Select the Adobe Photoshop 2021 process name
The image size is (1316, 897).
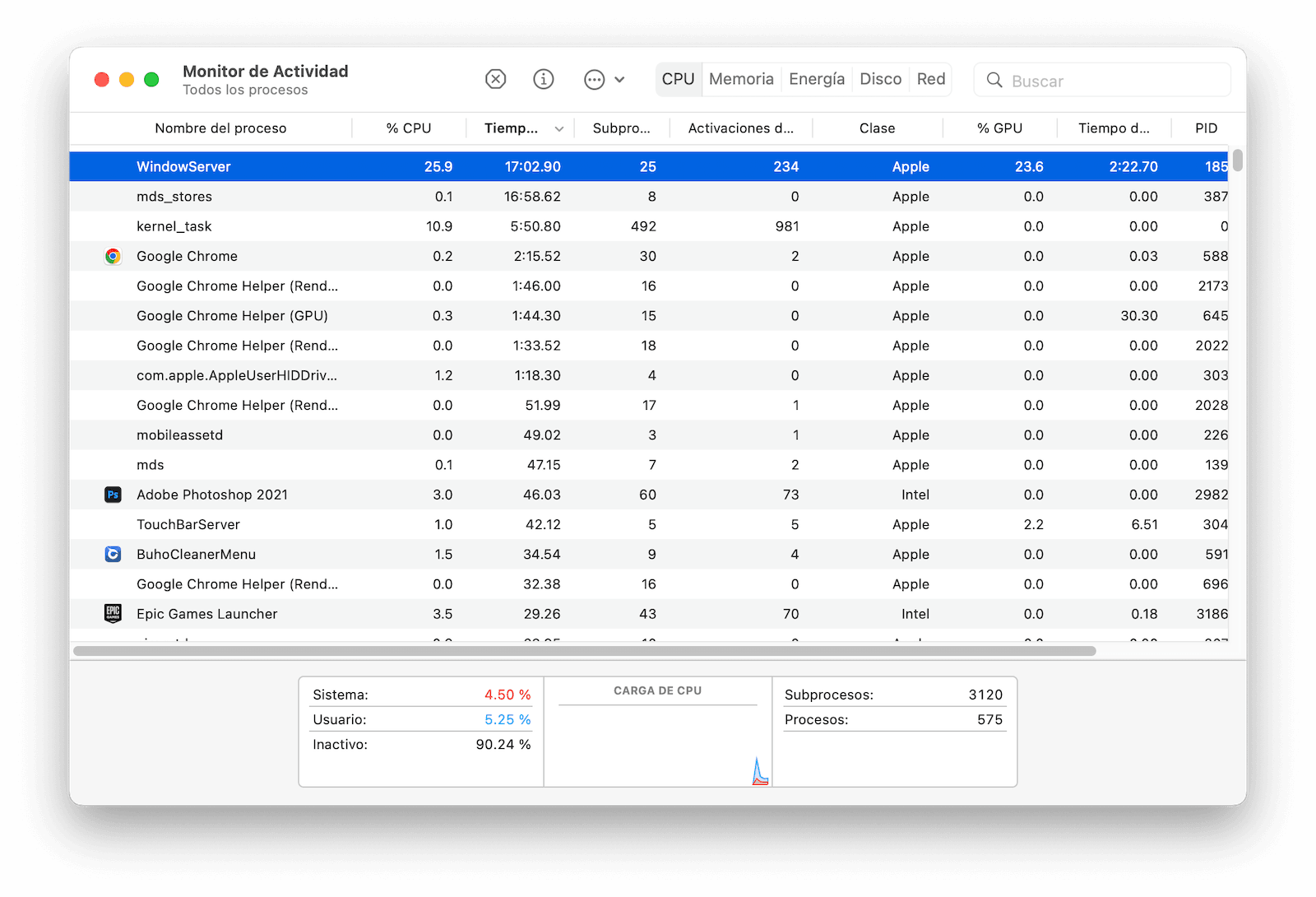212,495
